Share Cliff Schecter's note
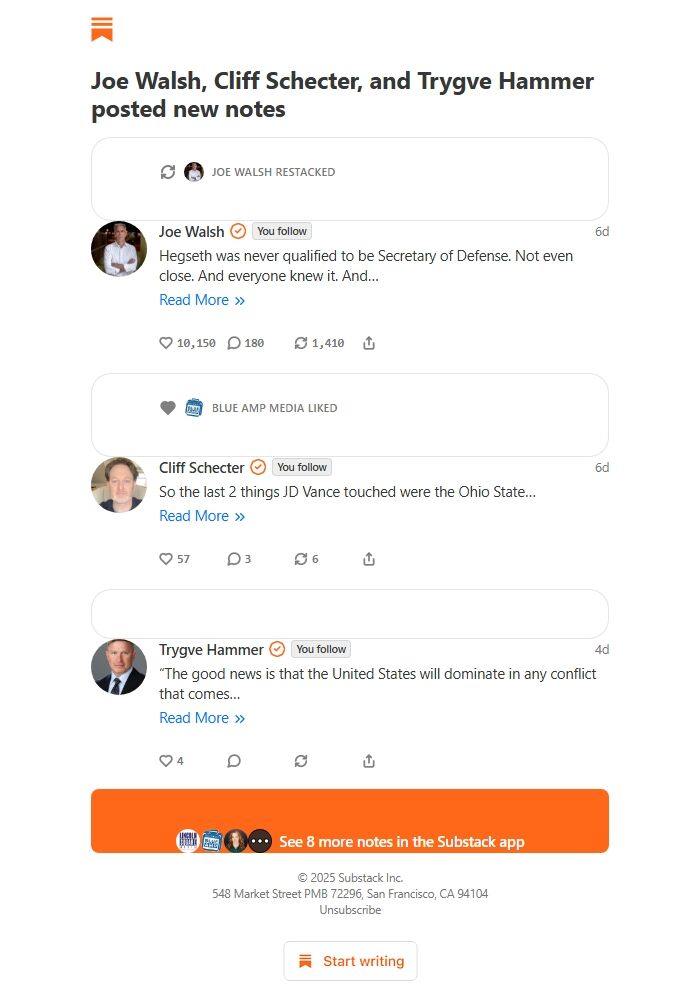Viewport: 700px width, 1007px height. pos(369,559)
